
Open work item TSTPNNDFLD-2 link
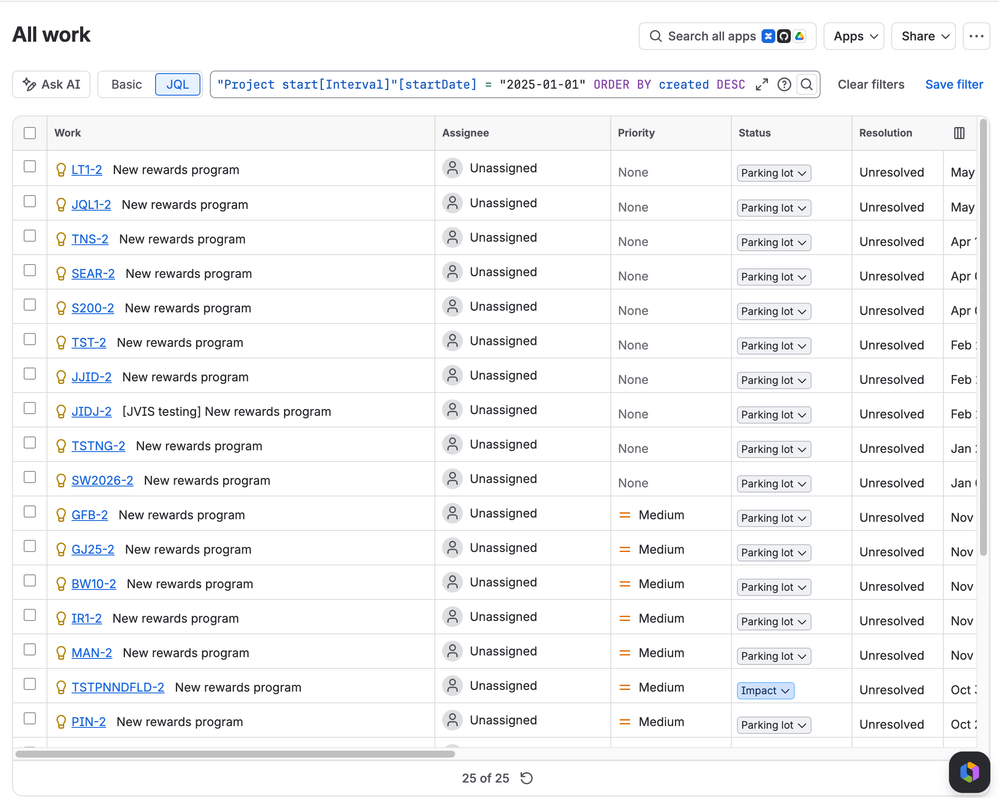coord(118,687)
